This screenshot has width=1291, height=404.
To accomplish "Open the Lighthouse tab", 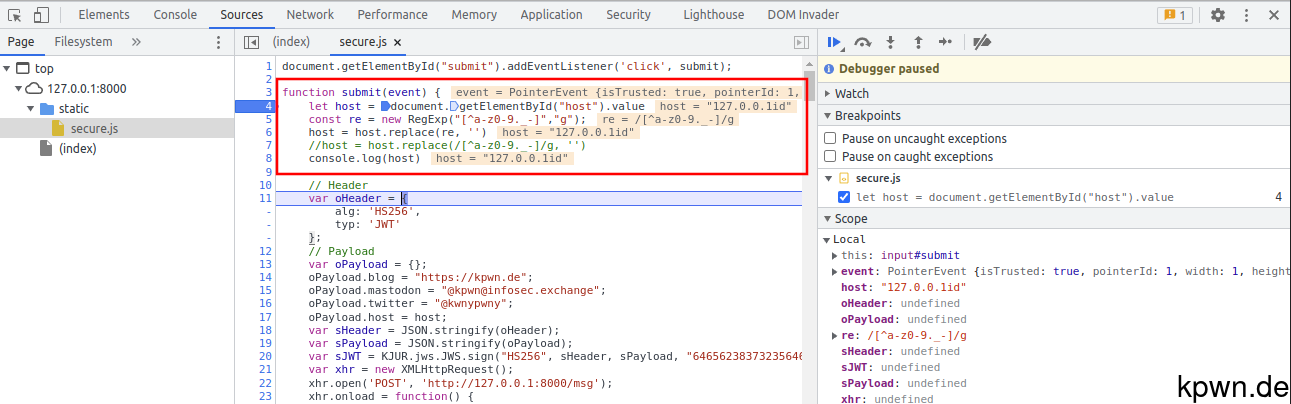I will [713, 15].
